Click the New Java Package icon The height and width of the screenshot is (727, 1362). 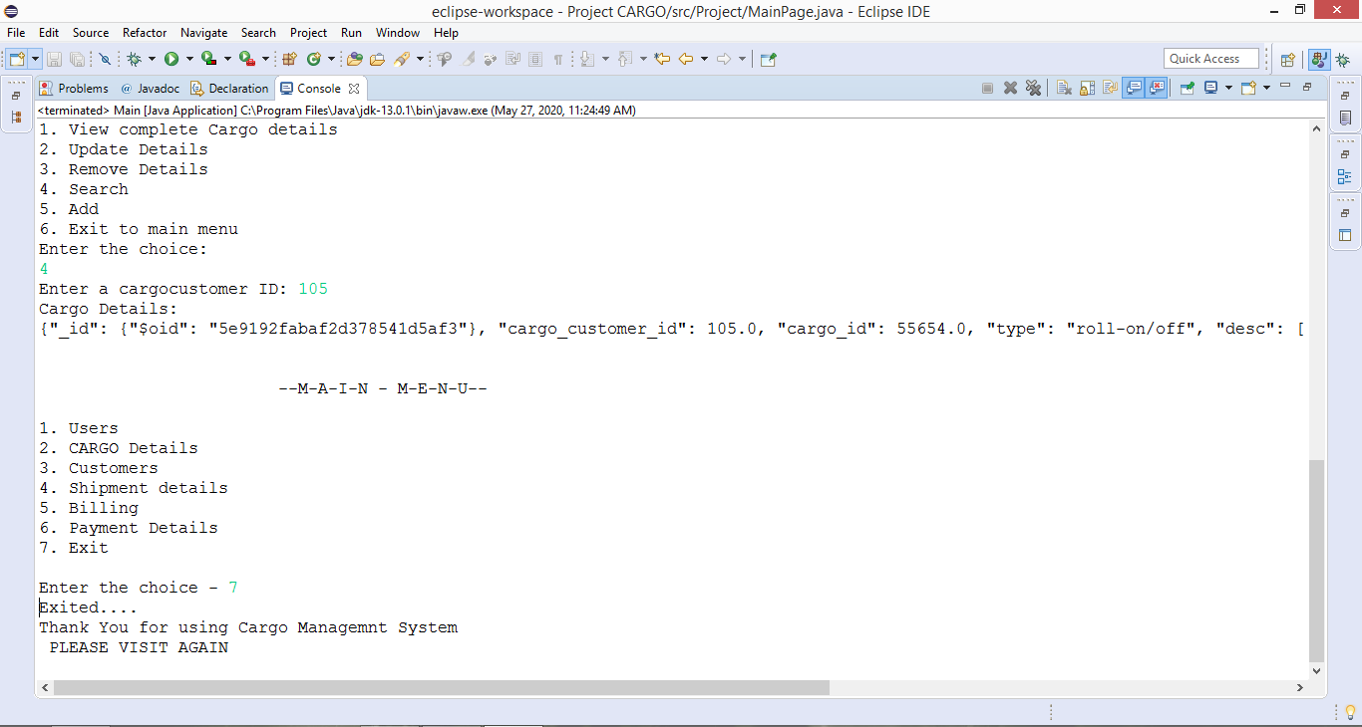coord(289,59)
